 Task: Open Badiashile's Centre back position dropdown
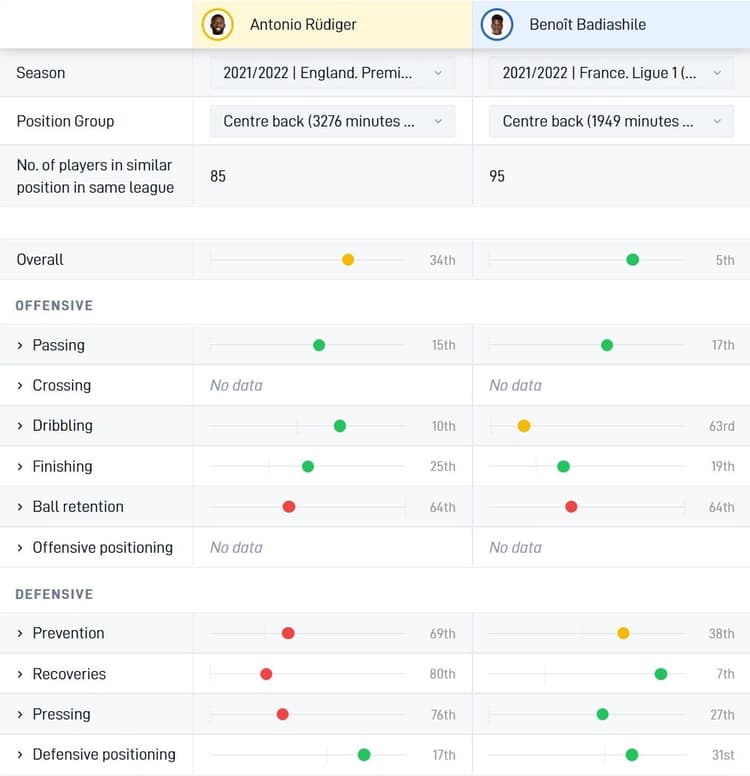[611, 121]
